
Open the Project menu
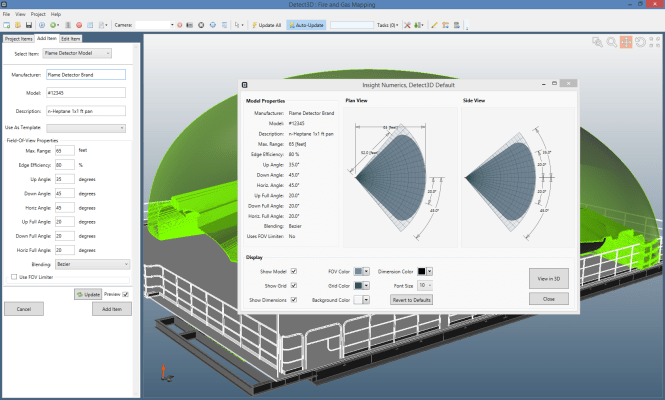click(38, 14)
